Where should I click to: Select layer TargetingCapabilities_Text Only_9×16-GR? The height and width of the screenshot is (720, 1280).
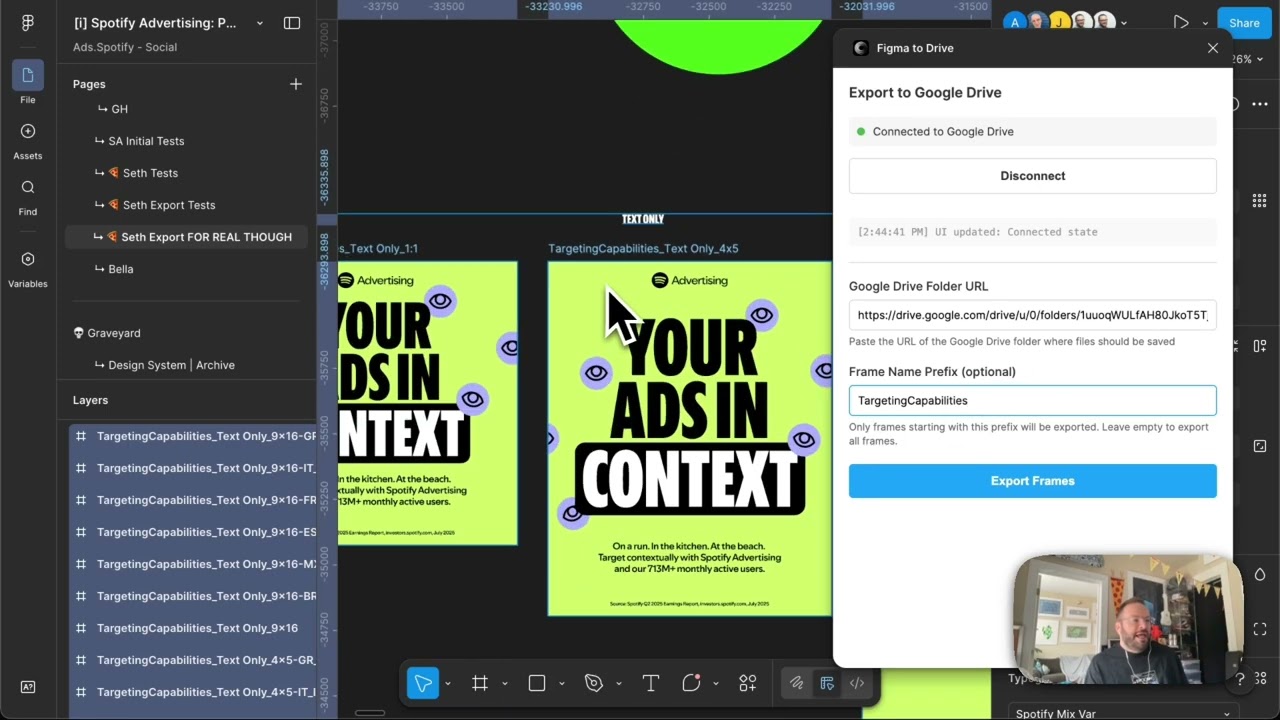coord(193,436)
